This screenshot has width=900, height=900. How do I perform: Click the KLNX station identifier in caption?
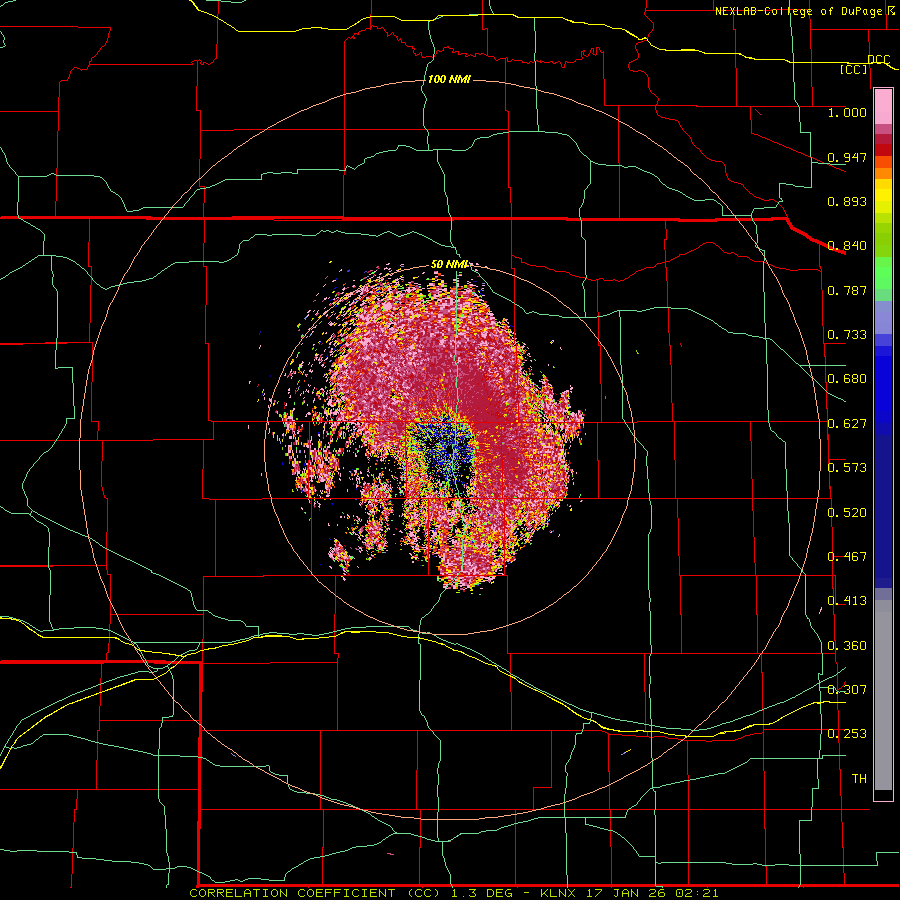pyautogui.click(x=558, y=893)
